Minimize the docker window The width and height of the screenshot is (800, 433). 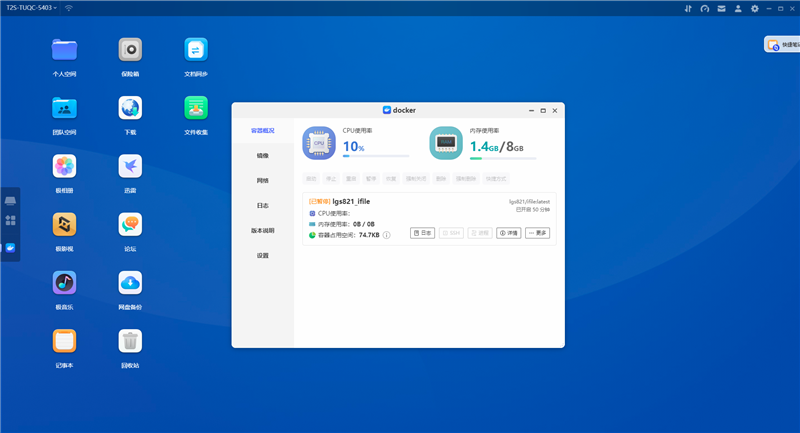click(x=531, y=111)
